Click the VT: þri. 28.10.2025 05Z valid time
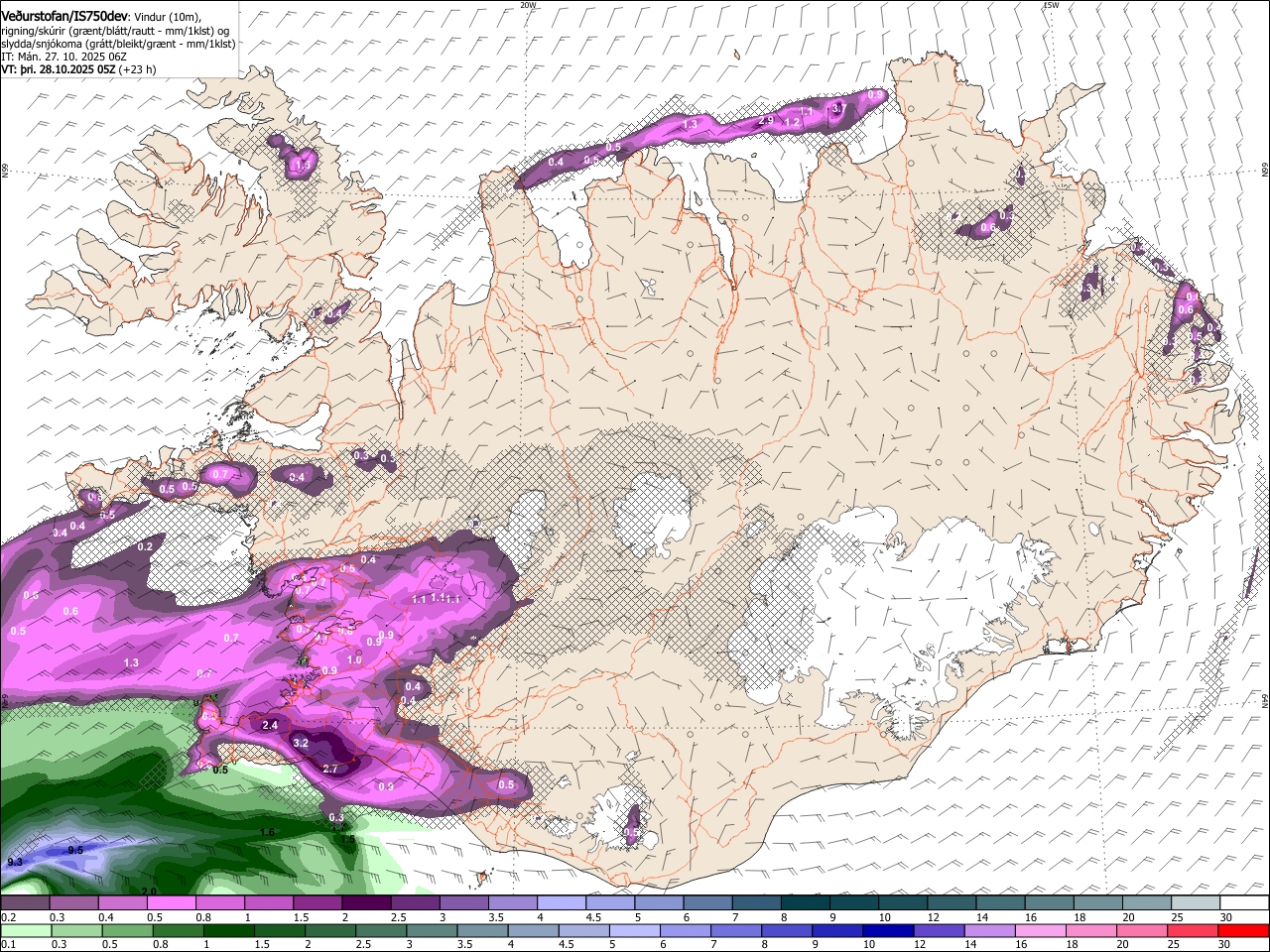Screen dimensions: 1270x952 click(x=58, y=69)
